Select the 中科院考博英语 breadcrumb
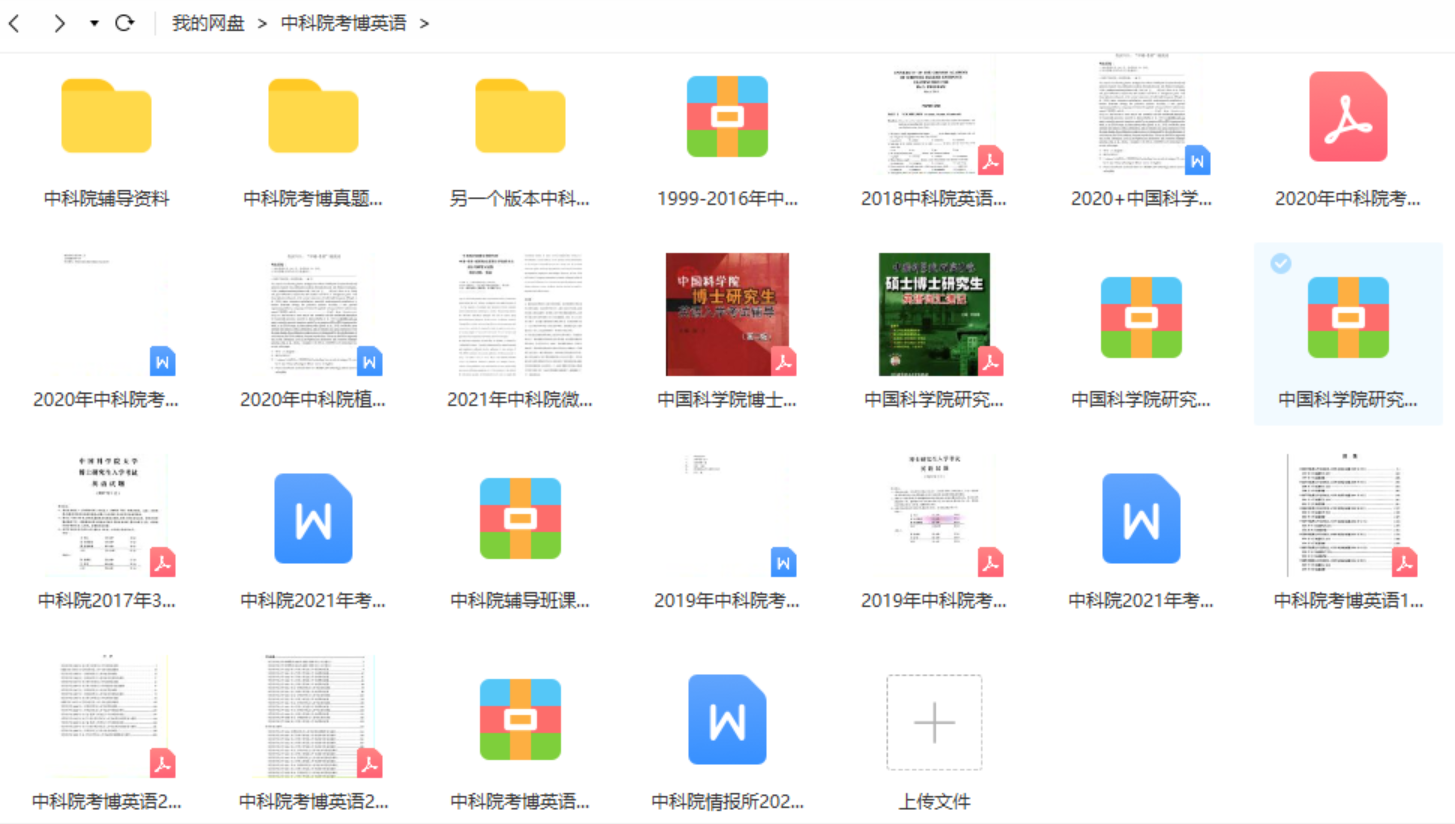 pyautogui.click(x=344, y=24)
